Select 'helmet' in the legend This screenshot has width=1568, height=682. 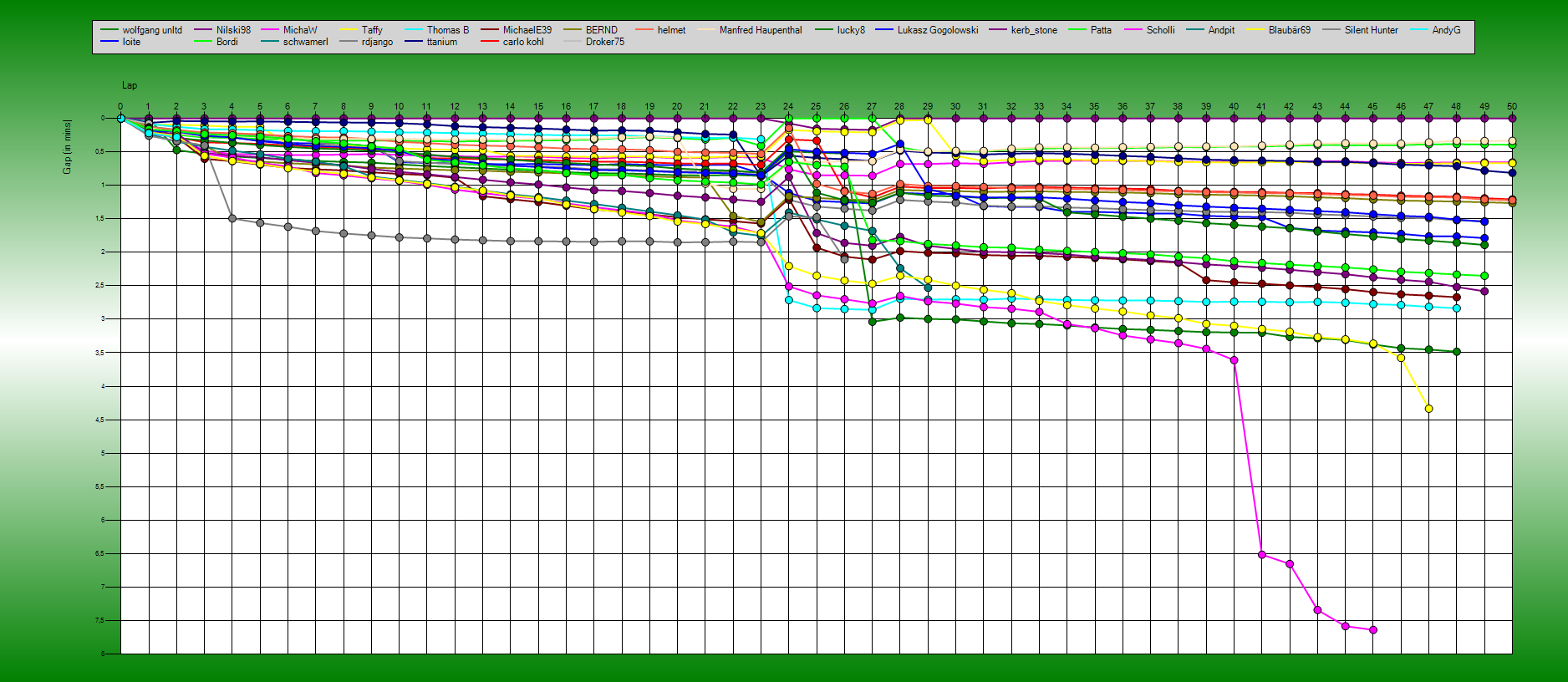pos(671,30)
